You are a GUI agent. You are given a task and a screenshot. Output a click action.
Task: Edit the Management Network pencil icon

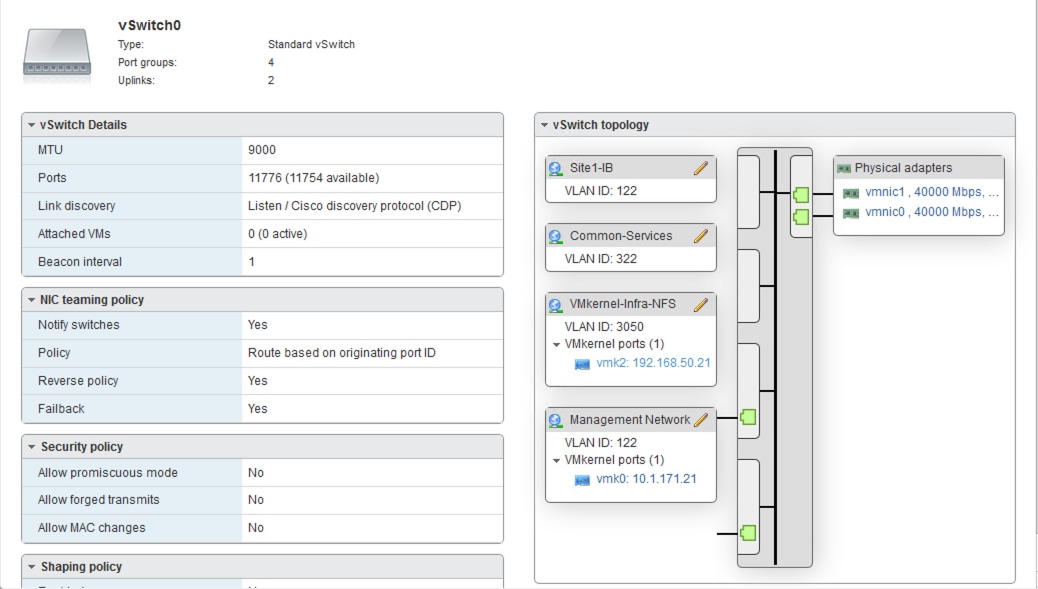coord(701,420)
